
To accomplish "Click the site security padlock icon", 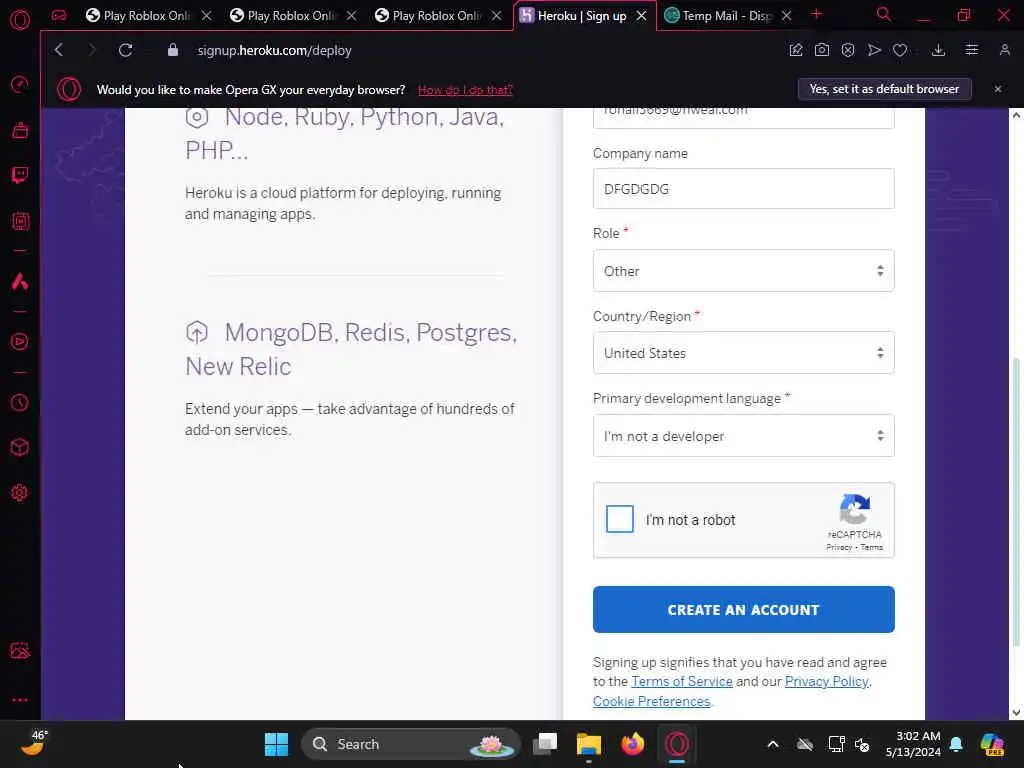I will point(172,50).
